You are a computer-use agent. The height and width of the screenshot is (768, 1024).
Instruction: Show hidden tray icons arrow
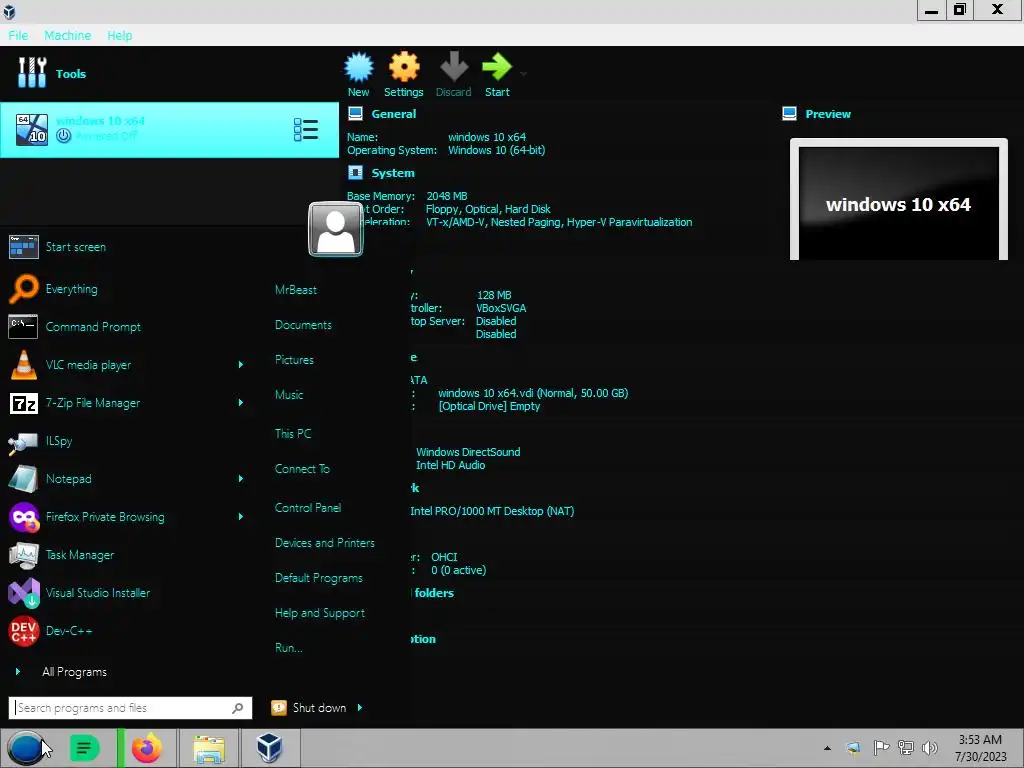click(827, 748)
